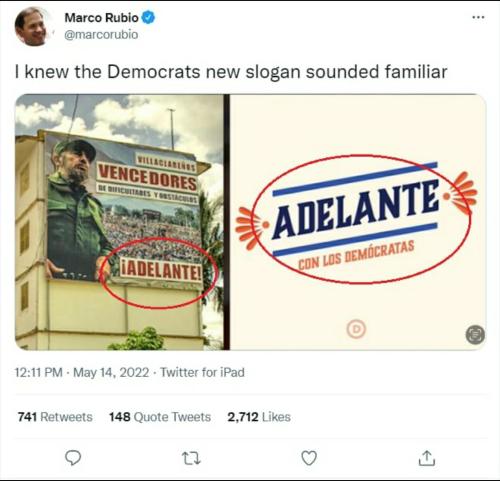Open the share upload icon

pos(427,458)
